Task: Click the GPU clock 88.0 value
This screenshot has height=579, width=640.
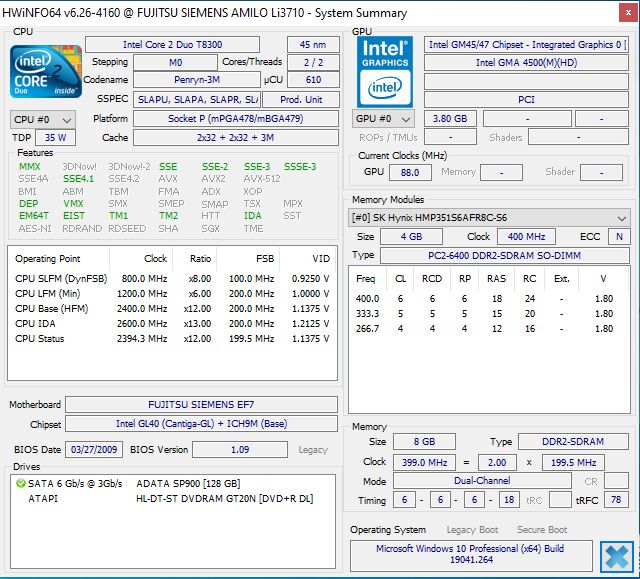Action: click(410, 172)
